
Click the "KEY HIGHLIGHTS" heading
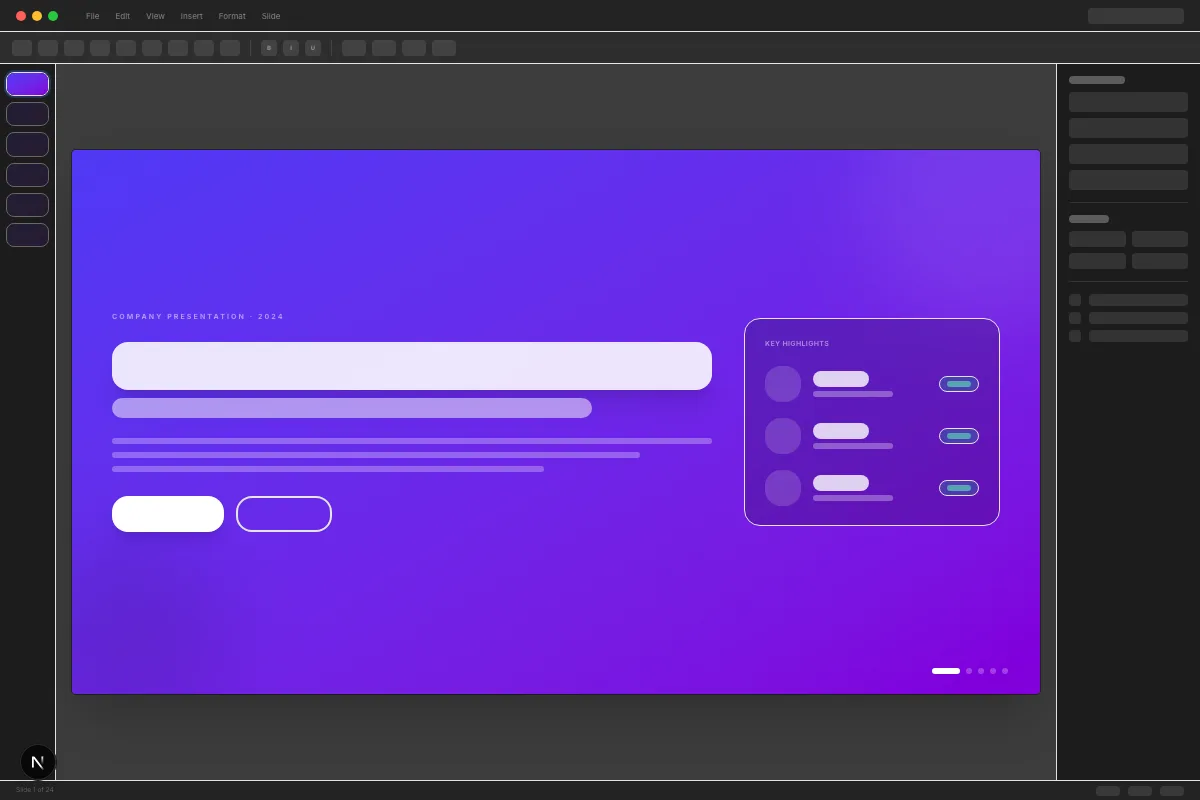[797, 343]
